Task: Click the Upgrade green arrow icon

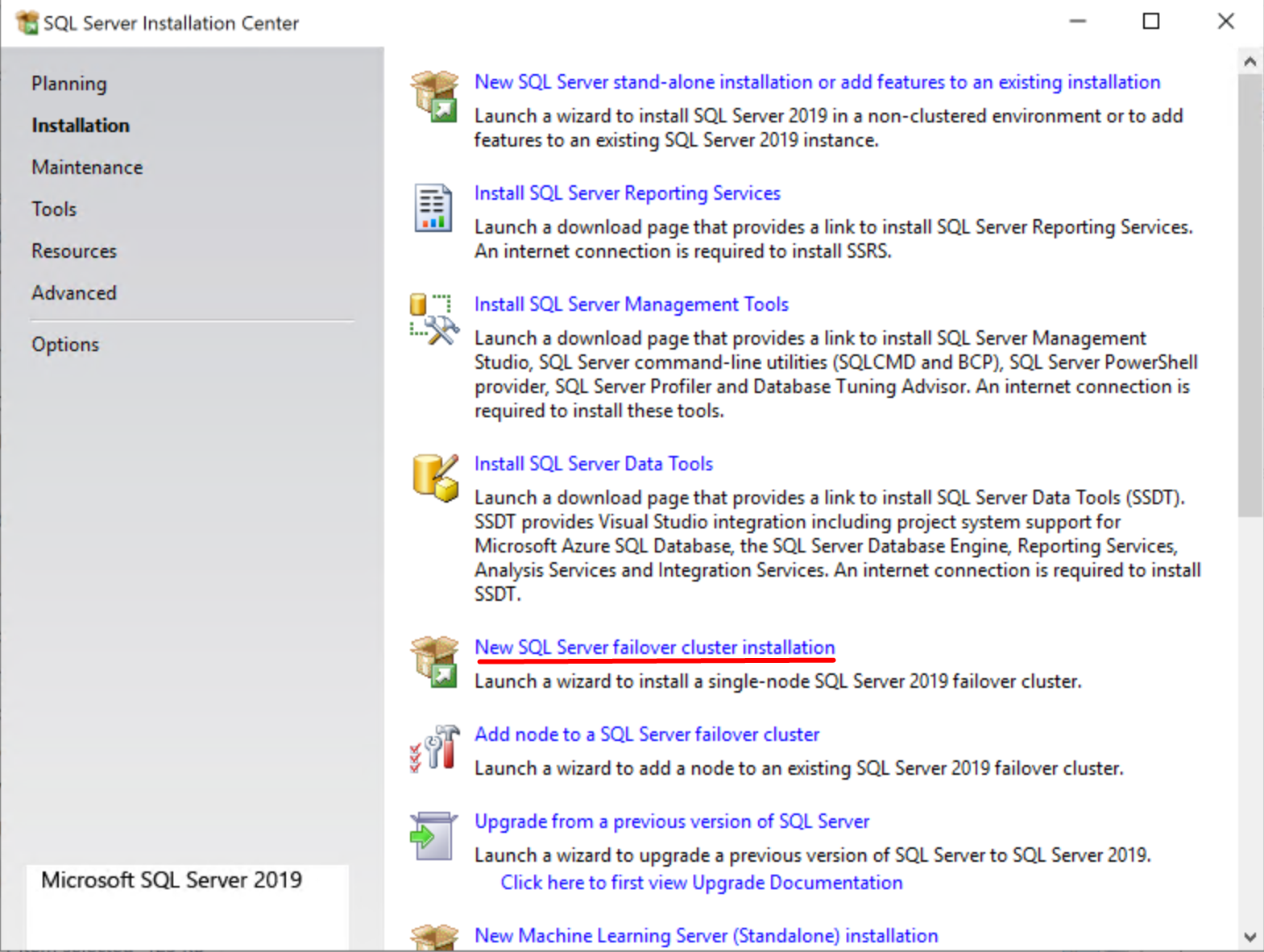Action: pos(433,836)
